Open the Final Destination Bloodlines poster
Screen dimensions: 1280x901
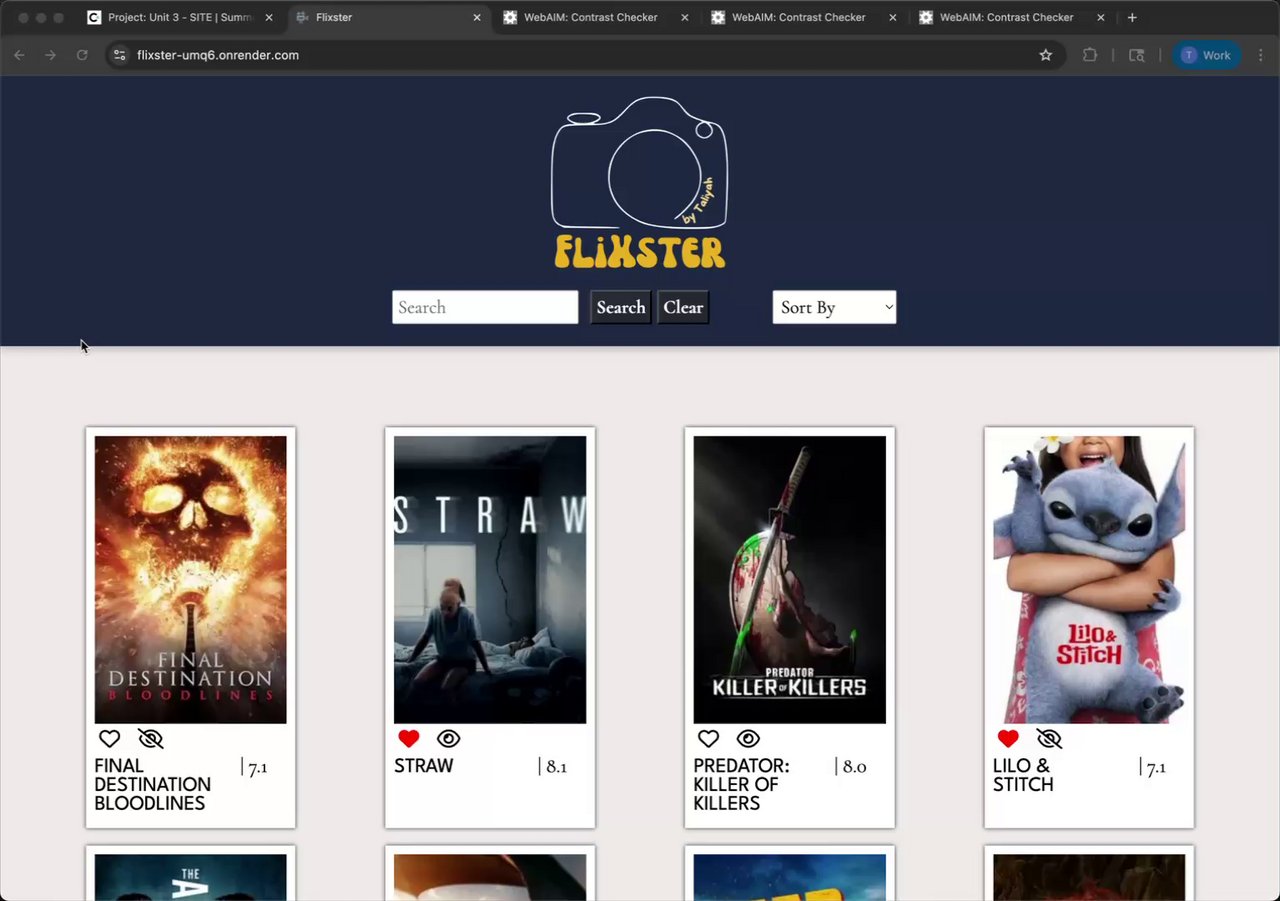click(190, 580)
